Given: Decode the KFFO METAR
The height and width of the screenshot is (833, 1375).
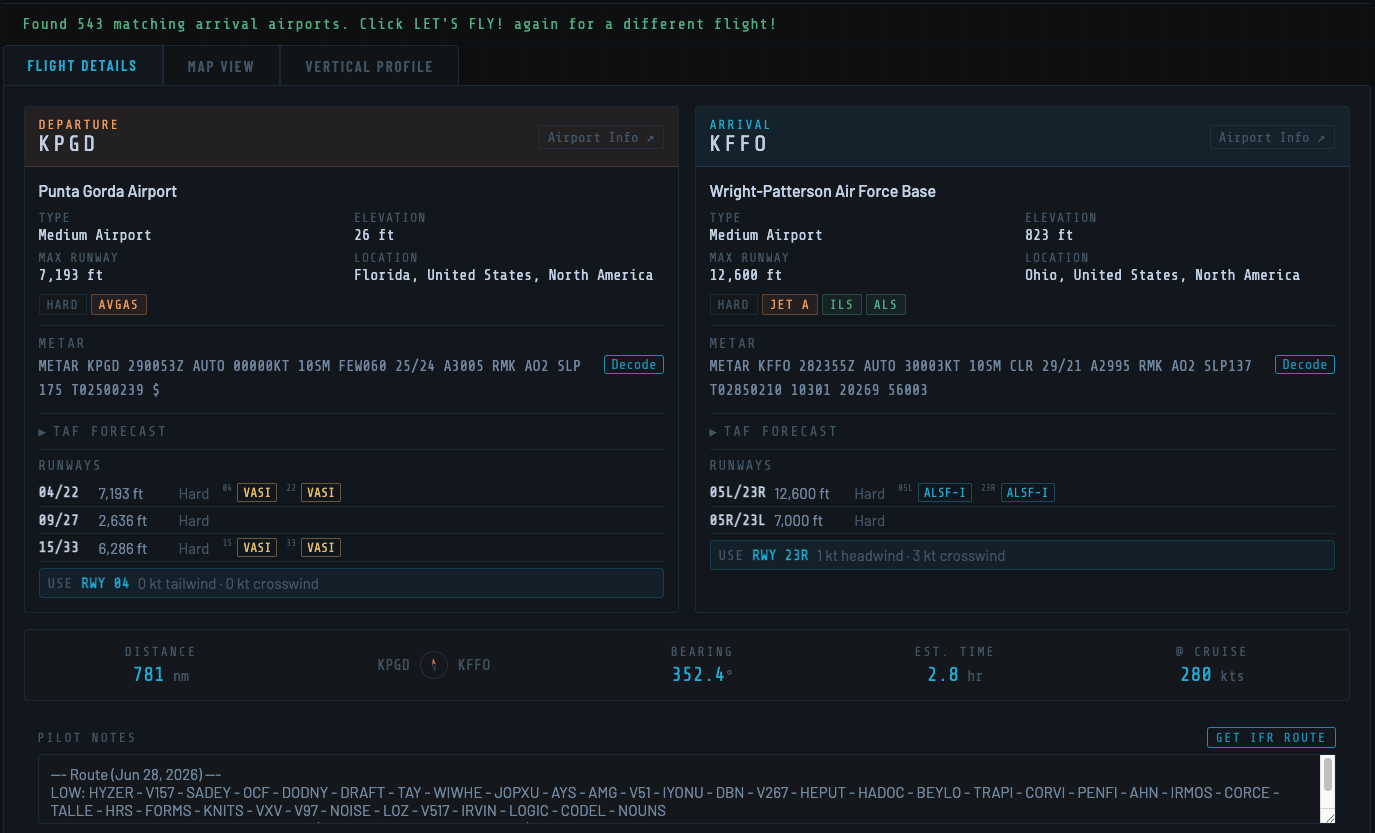Looking at the screenshot, I should [x=1305, y=365].
